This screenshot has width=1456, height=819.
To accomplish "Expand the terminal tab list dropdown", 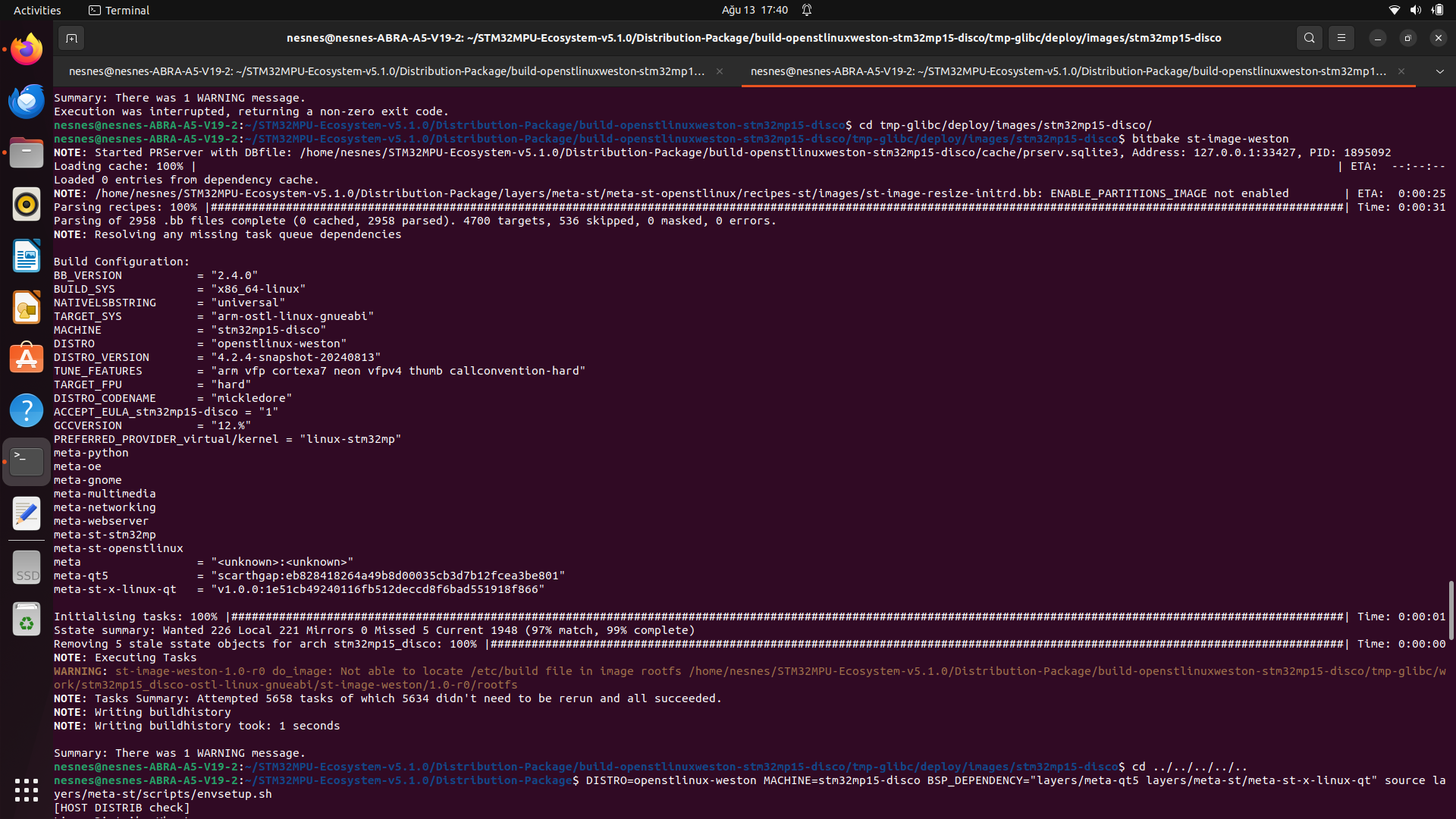I will [1439, 71].
